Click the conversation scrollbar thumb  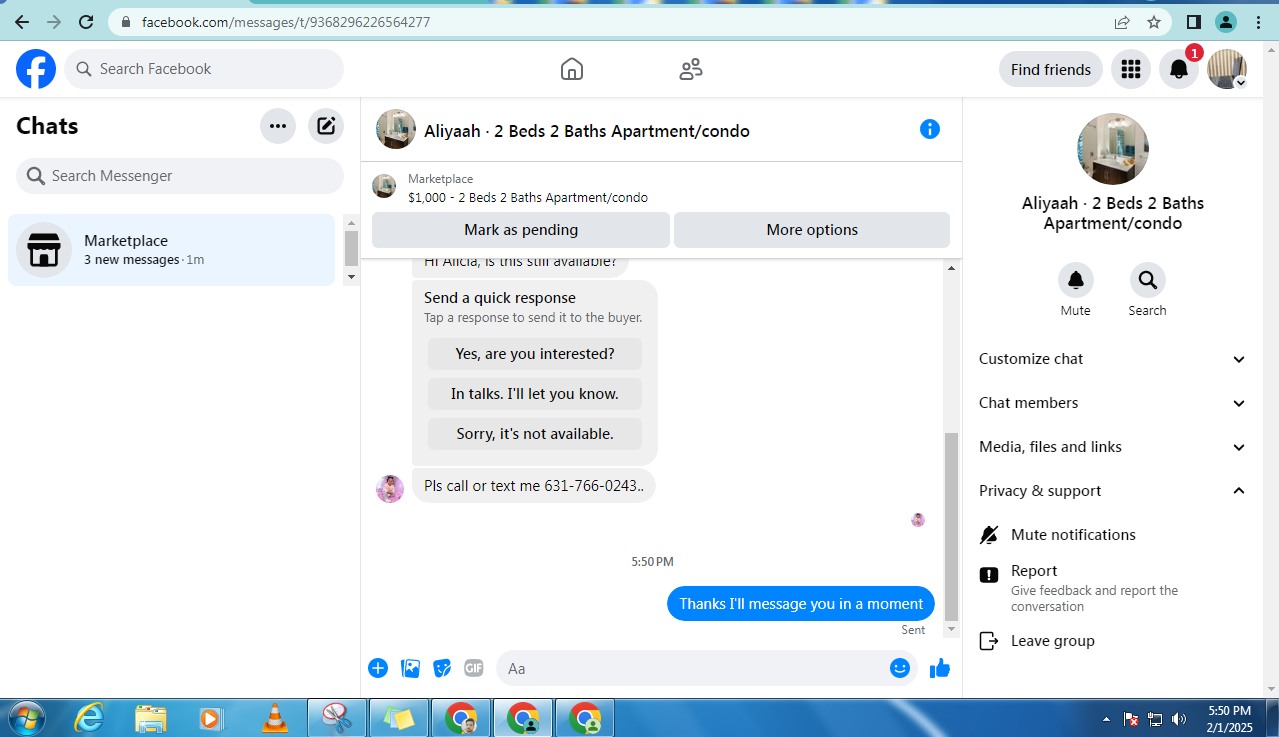pyautogui.click(x=951, y=527)
